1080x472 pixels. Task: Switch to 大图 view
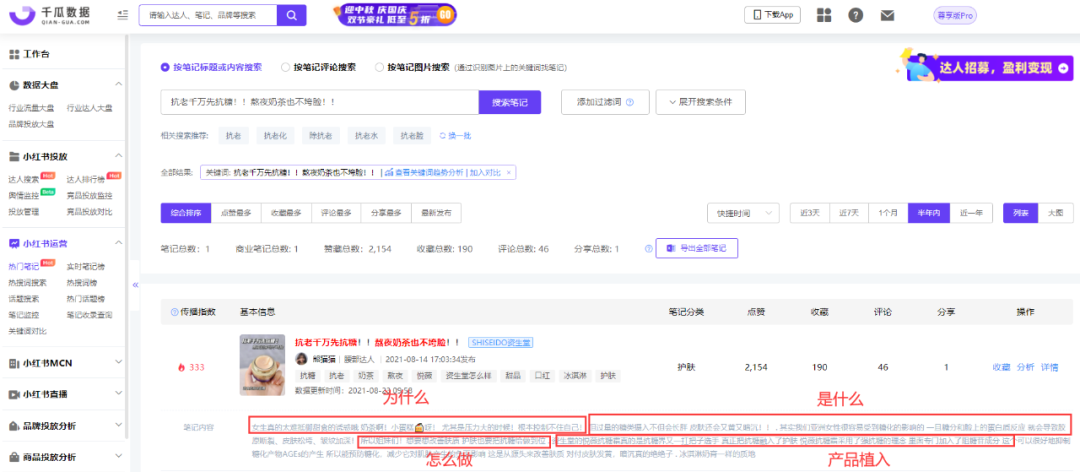tap(1055, 213)
